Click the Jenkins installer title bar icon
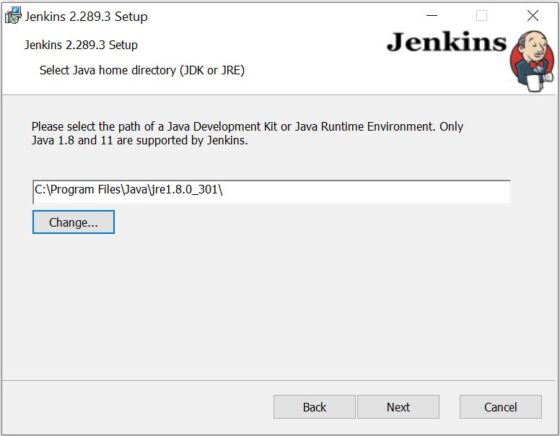The width and height of the screenshot is (560, 436). tap(13, 16)
